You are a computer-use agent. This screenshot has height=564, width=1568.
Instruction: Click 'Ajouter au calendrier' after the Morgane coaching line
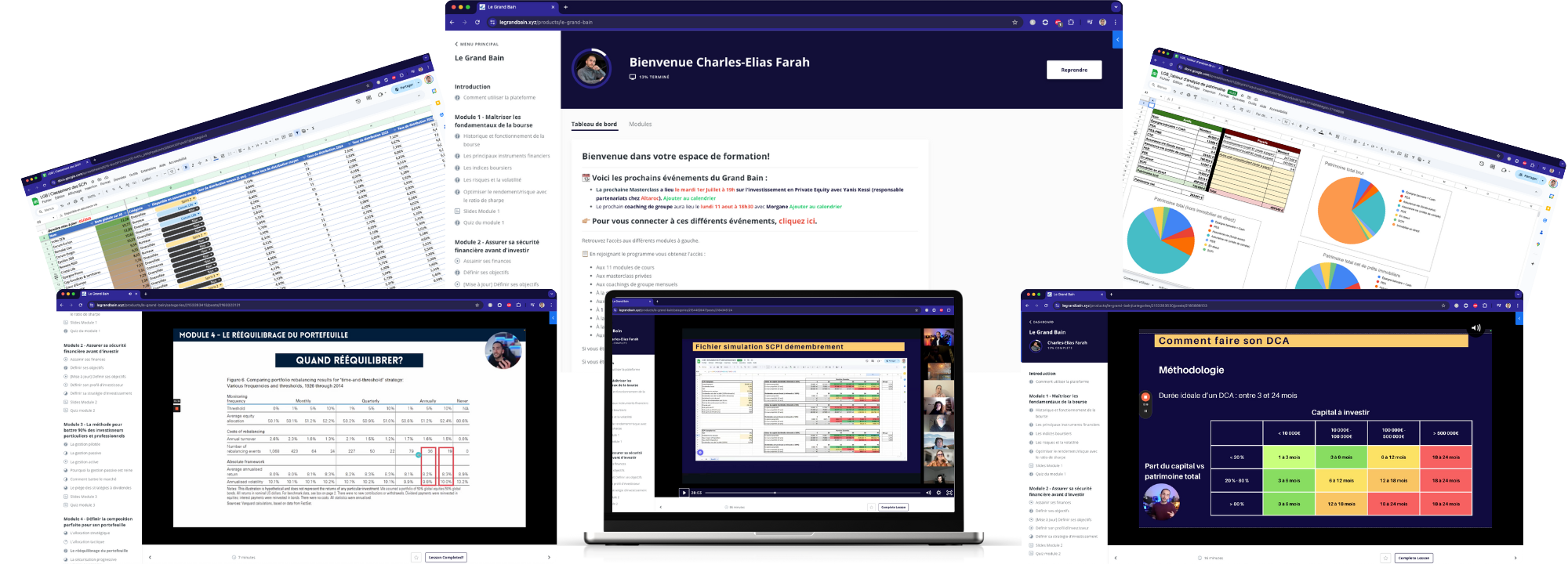point(815,207)
